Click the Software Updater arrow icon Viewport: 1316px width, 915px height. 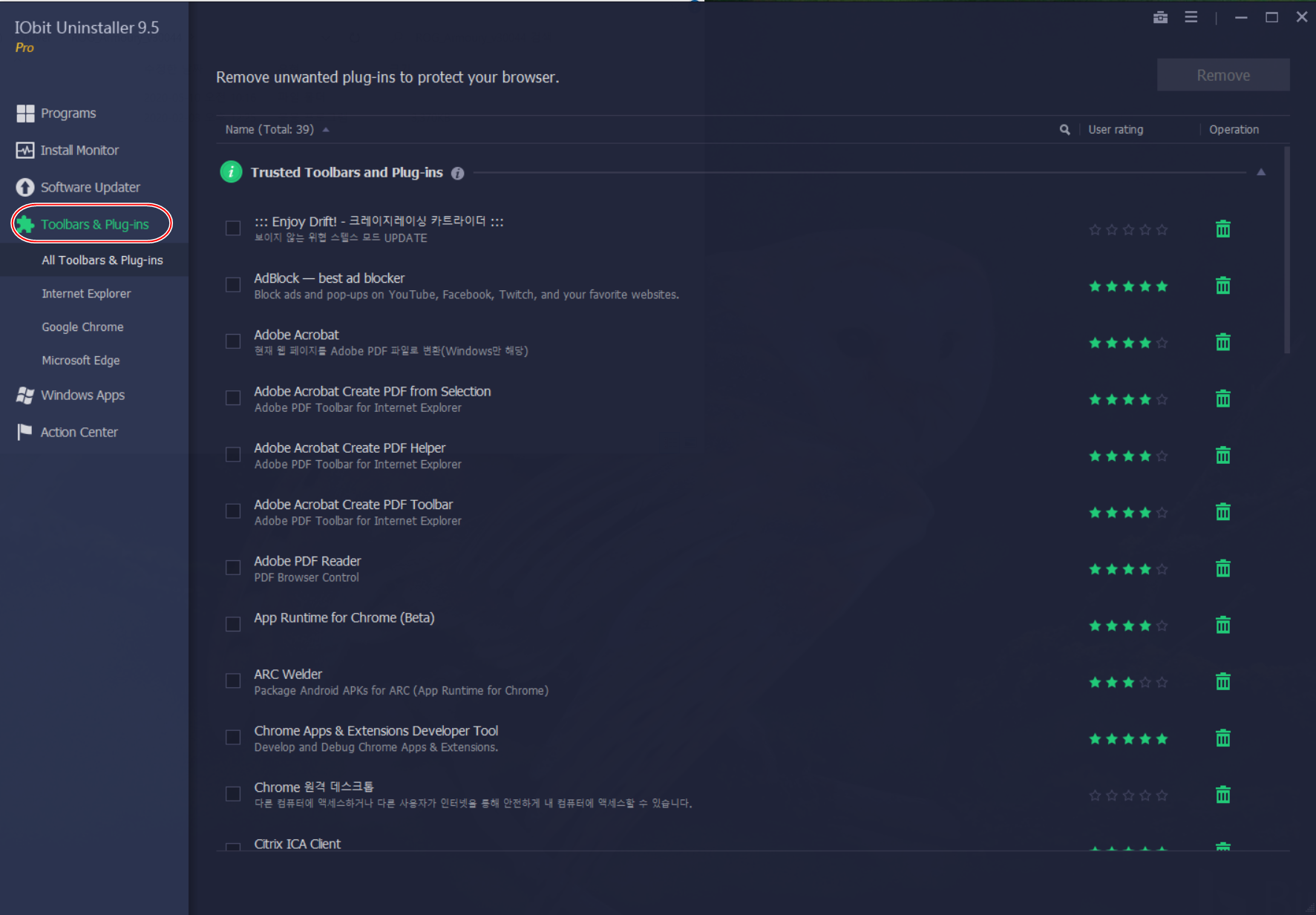click(25, 187)
